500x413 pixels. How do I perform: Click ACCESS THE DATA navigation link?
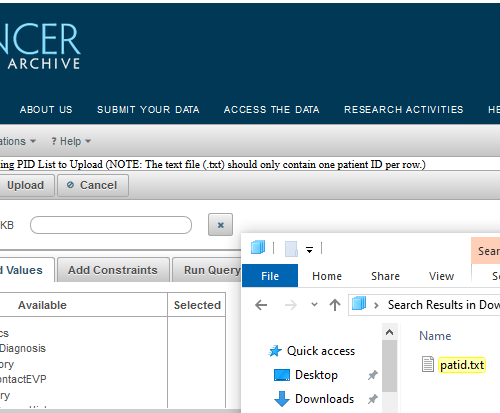click(x=272, y=110)
